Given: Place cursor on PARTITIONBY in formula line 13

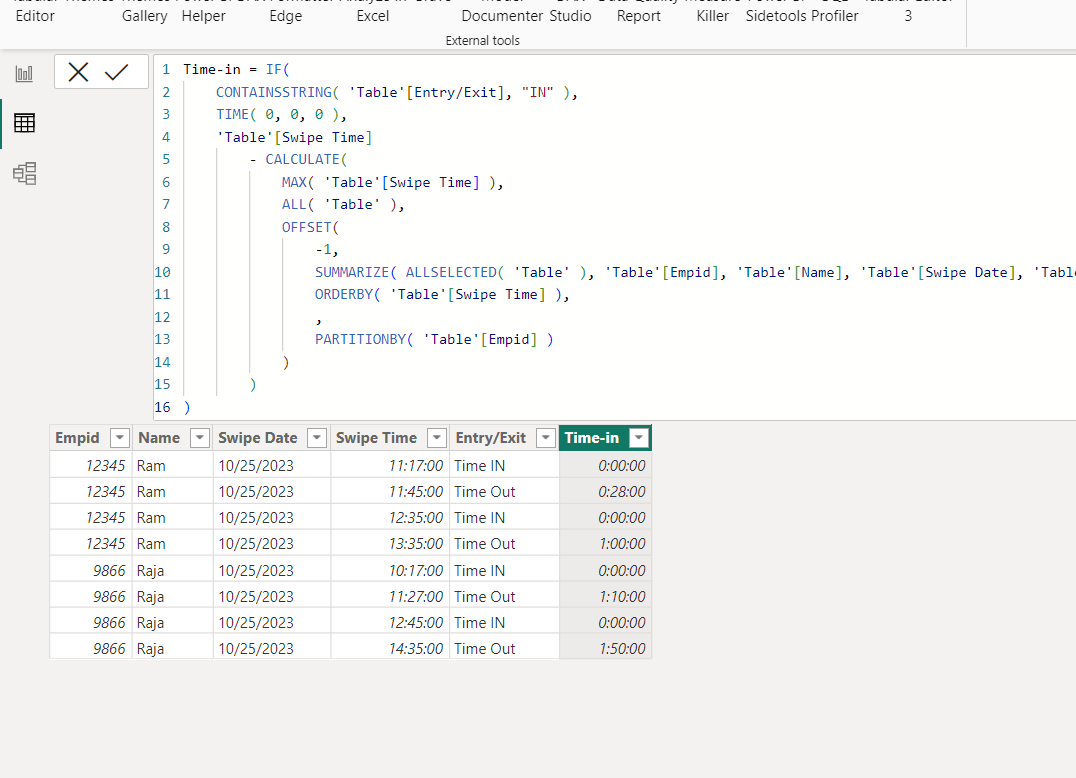Looking at the screenshot, I should pos(360,339).
